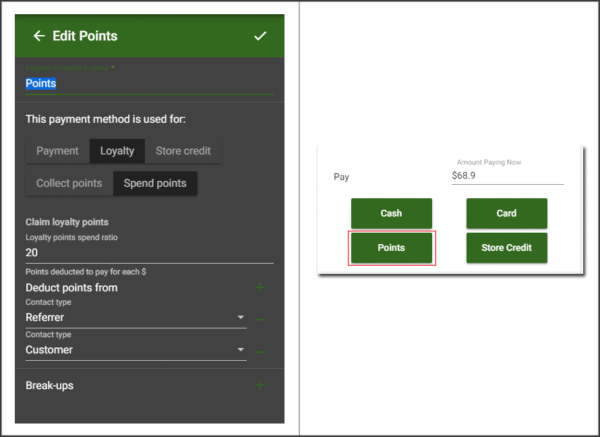Pay with the Cash button
This screenshot has width=600, height=437.
tap(391, 213)
